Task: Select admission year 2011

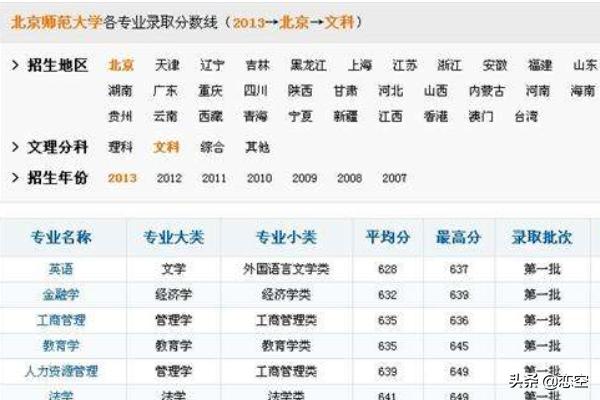Action: [x=214, y=178]
